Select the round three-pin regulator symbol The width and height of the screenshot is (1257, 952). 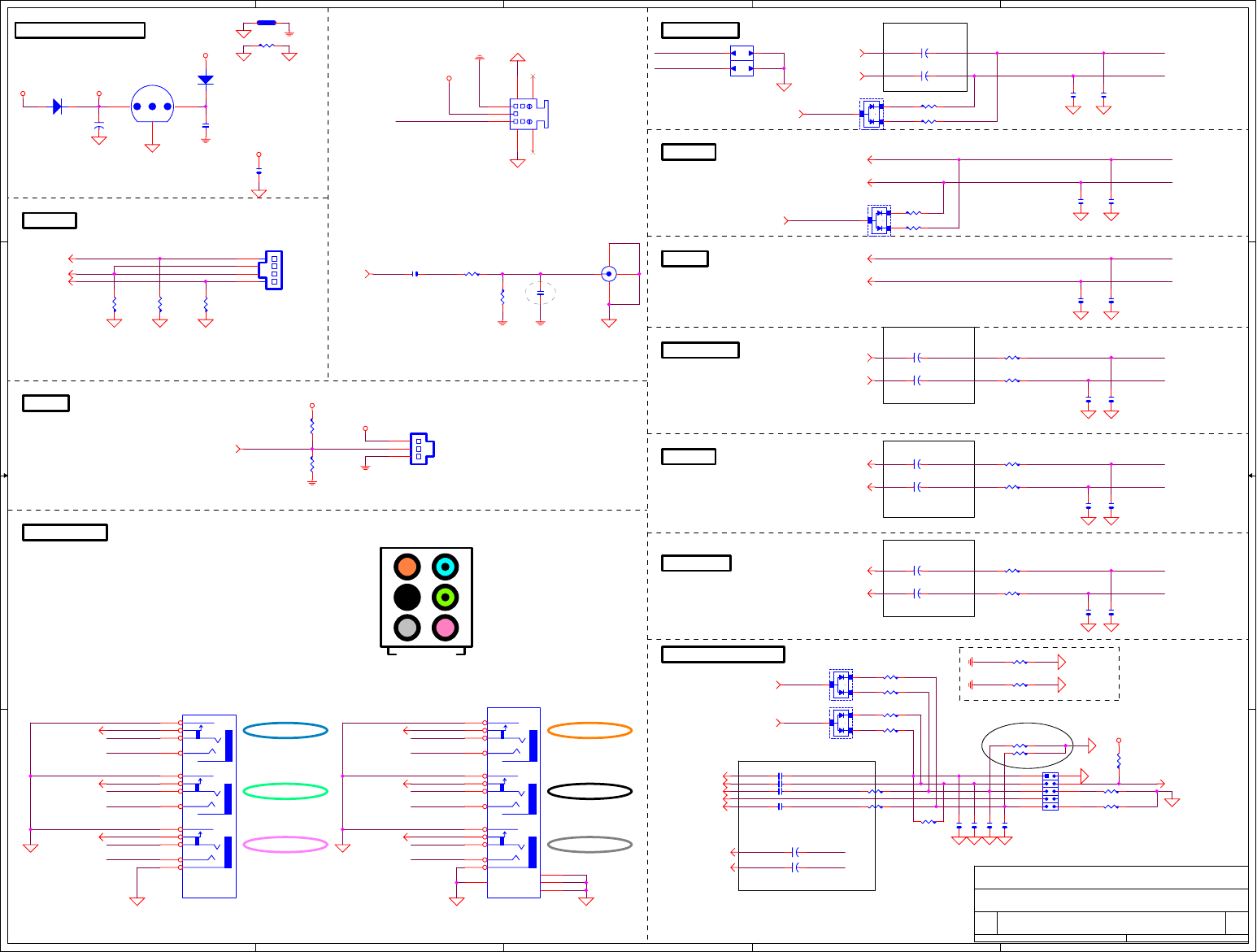152,105
